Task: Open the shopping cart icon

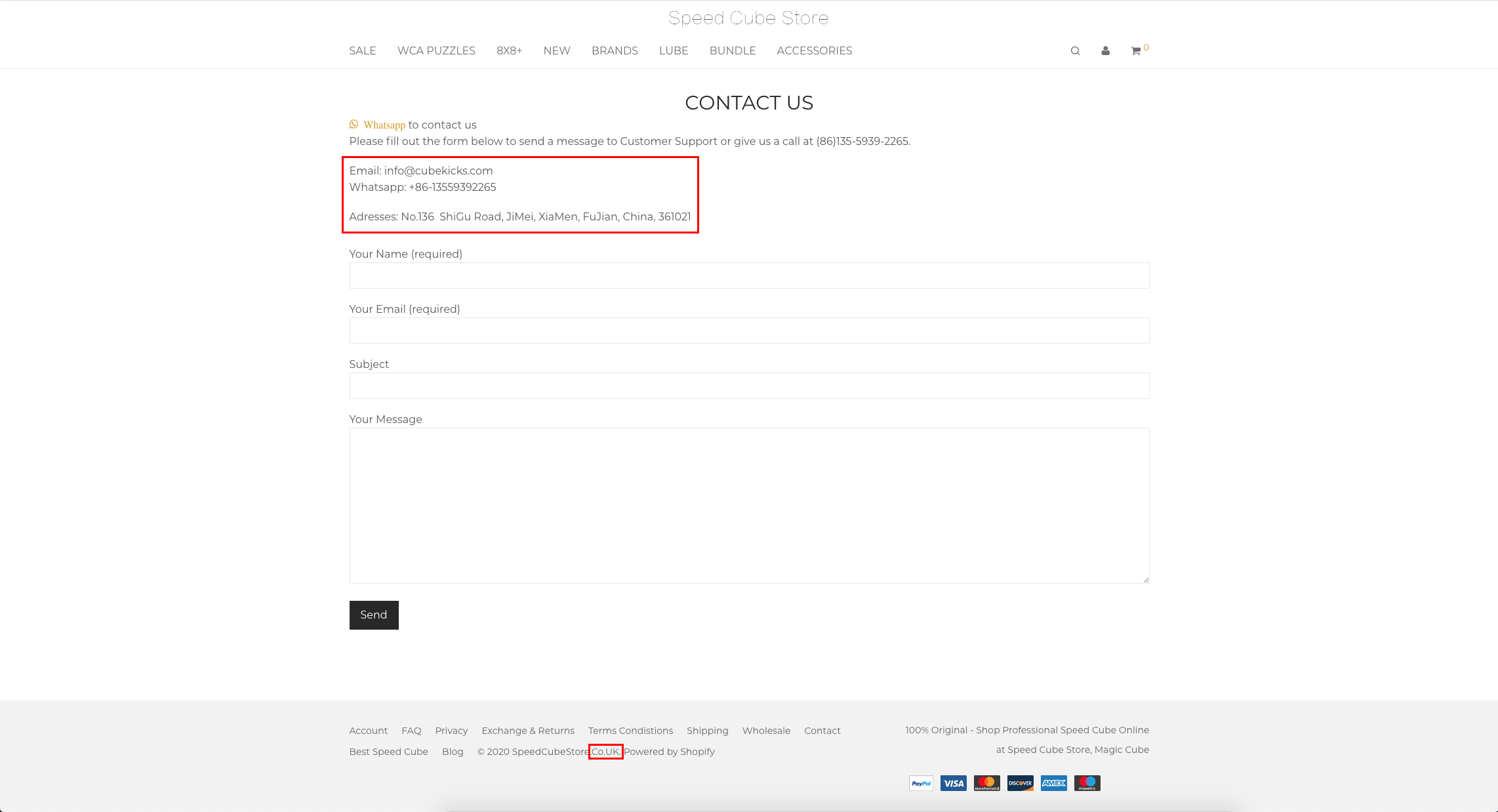Action: (1136, 51)
